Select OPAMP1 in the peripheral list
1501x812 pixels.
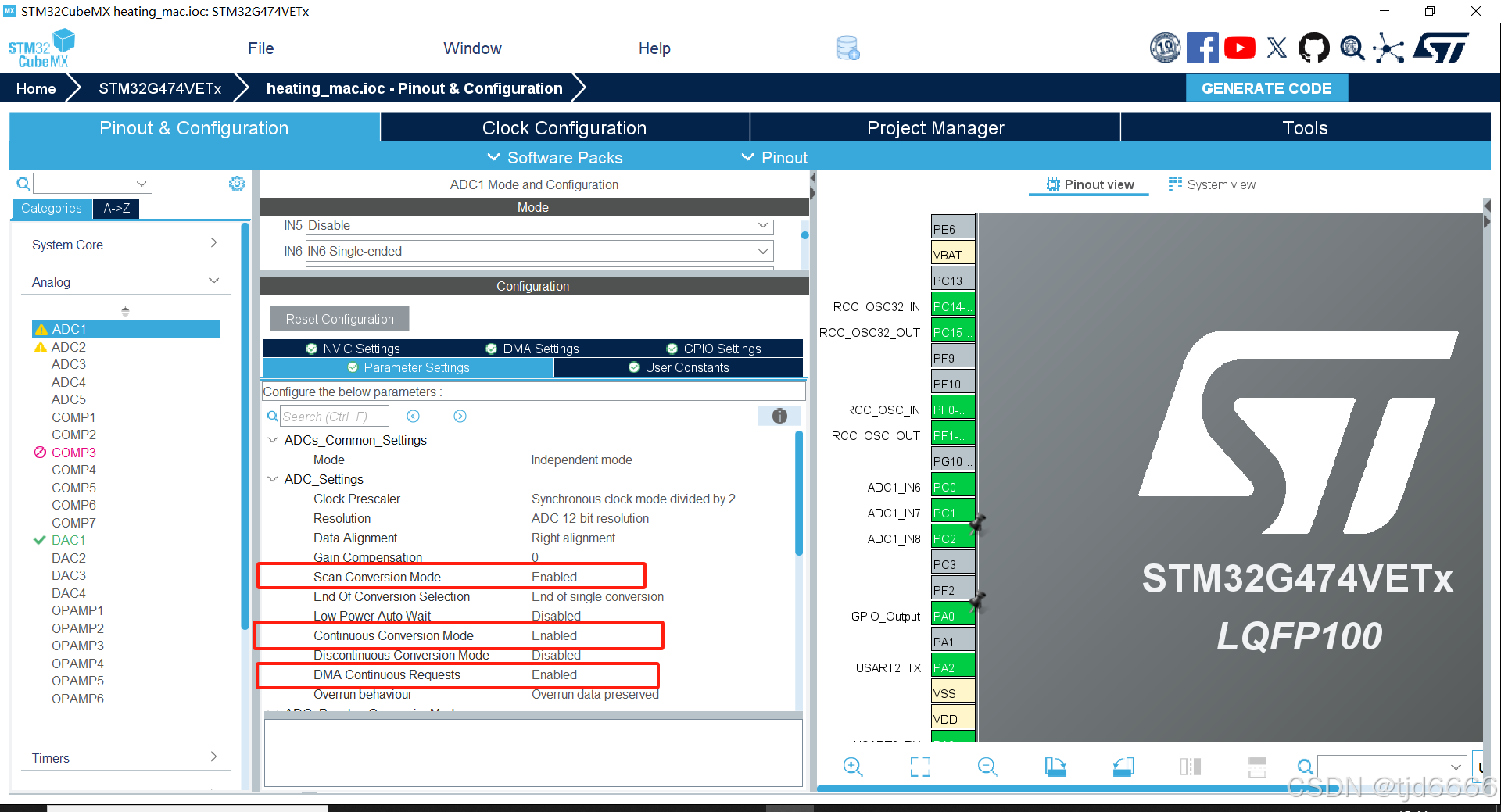77,611
